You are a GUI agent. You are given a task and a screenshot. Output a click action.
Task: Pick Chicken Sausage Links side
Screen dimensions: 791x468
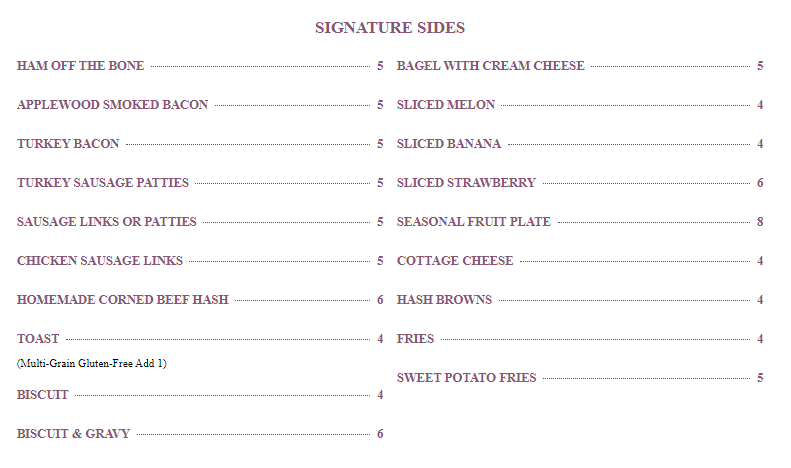[x=100, y=261]
